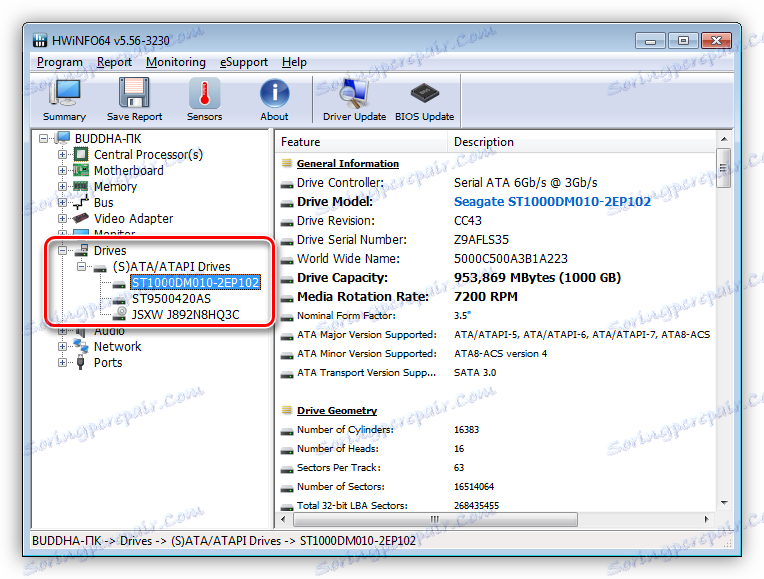
Task: Select the ST1000DM010-2EP102 tree item
Action: point(195,283)
